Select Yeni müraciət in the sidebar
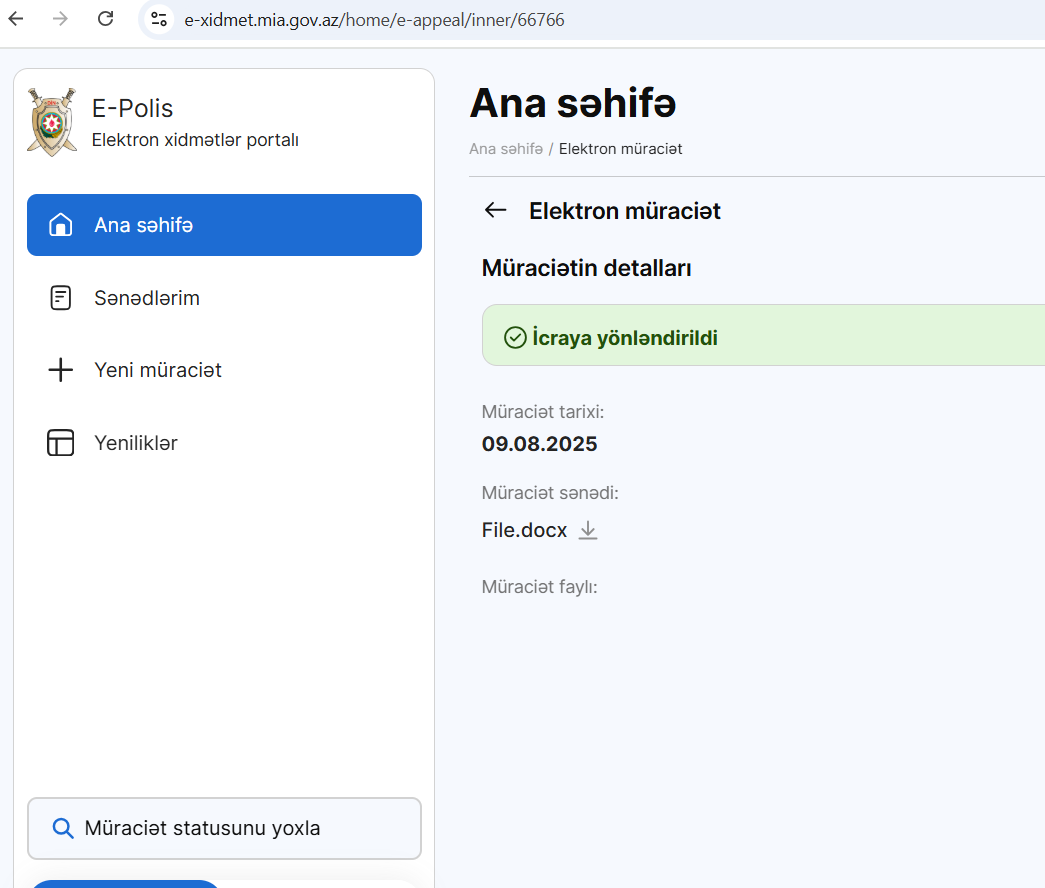The width and height of the screenshot is (1045, 888). click(x=157, y=370)
